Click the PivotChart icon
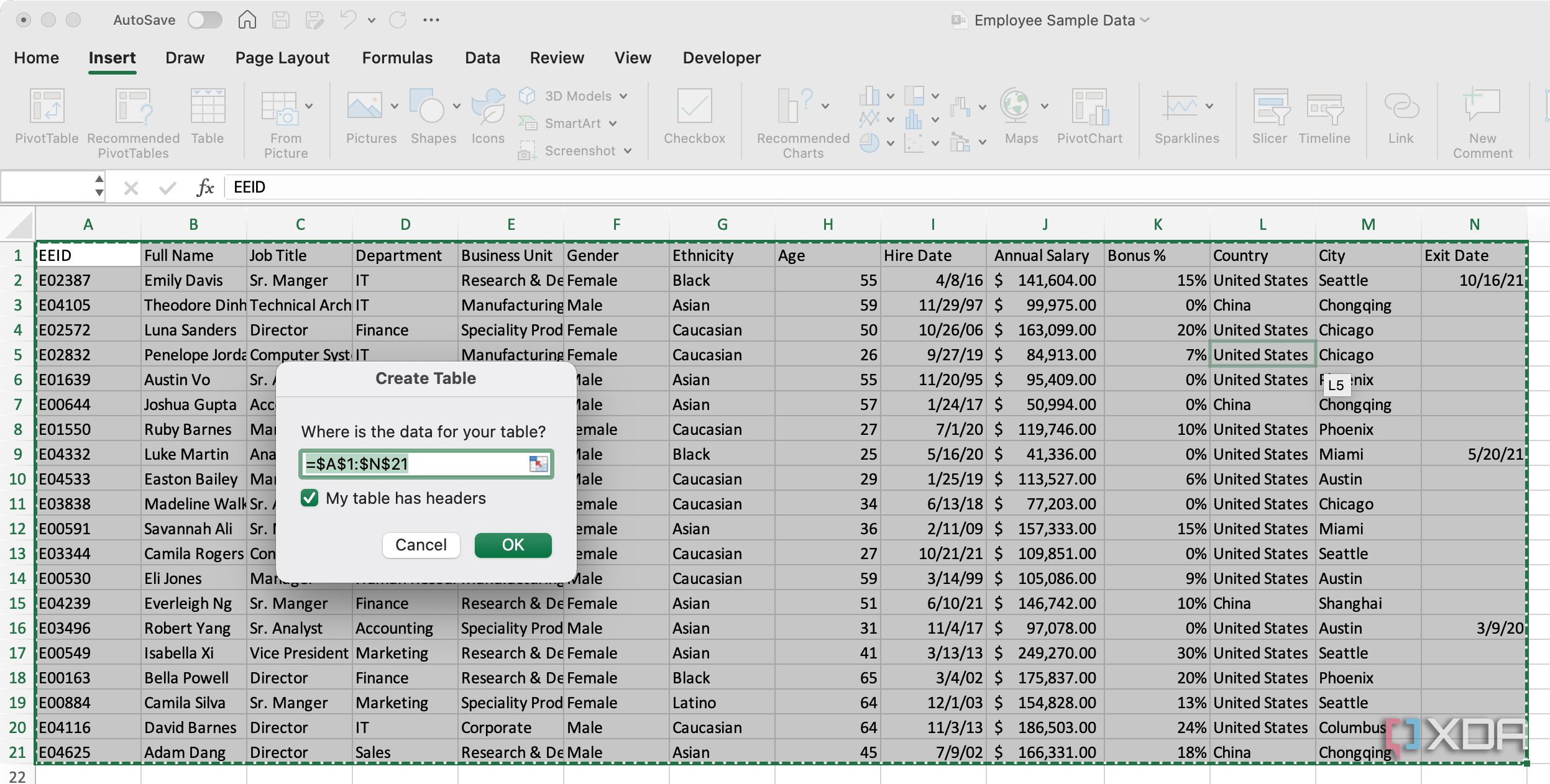Viewport: 1550px width, 784px height. click(1089, 117)
